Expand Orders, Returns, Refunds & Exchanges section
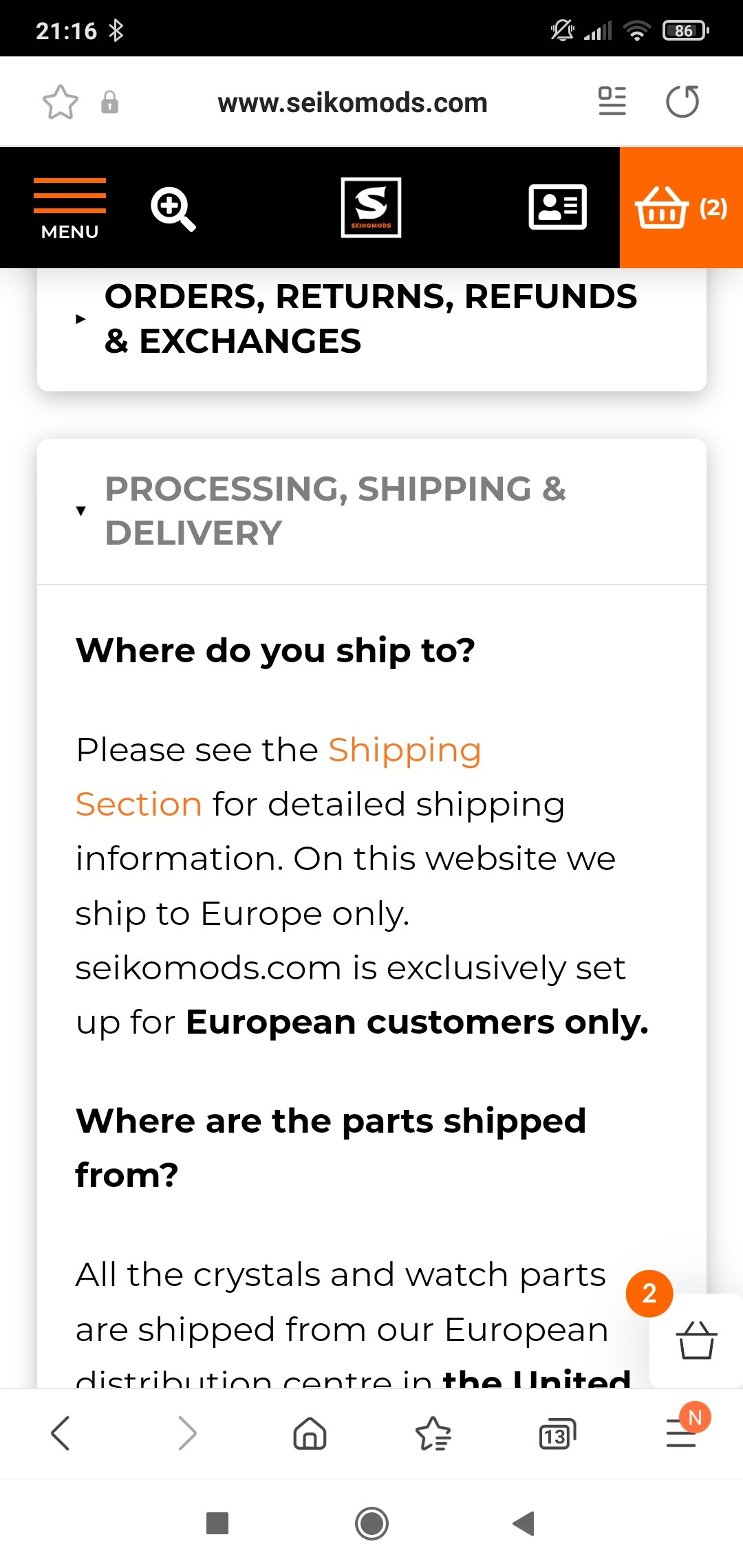The height and width of the screenshot is (1568, 743). coord(371,319)
